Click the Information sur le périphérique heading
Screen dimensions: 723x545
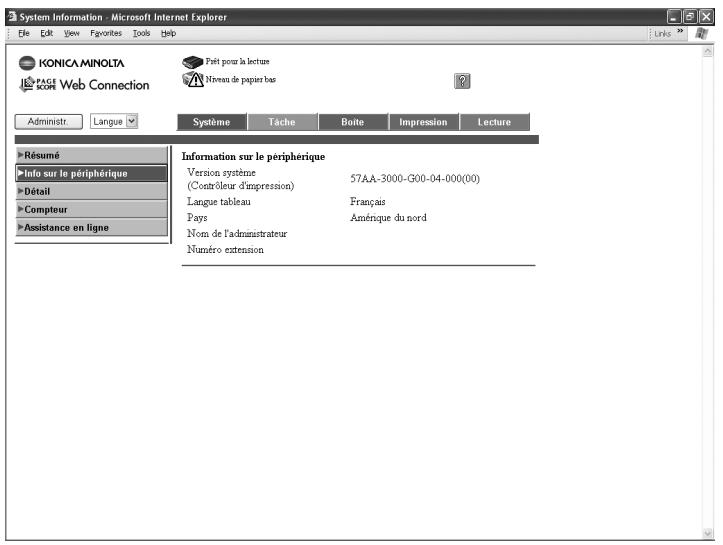[x=253, y=157]
